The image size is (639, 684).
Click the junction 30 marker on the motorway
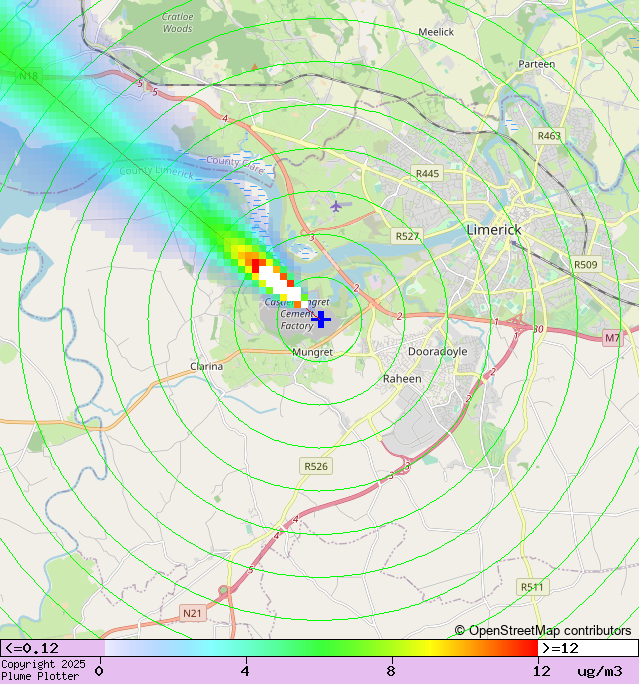coord(538,328)
